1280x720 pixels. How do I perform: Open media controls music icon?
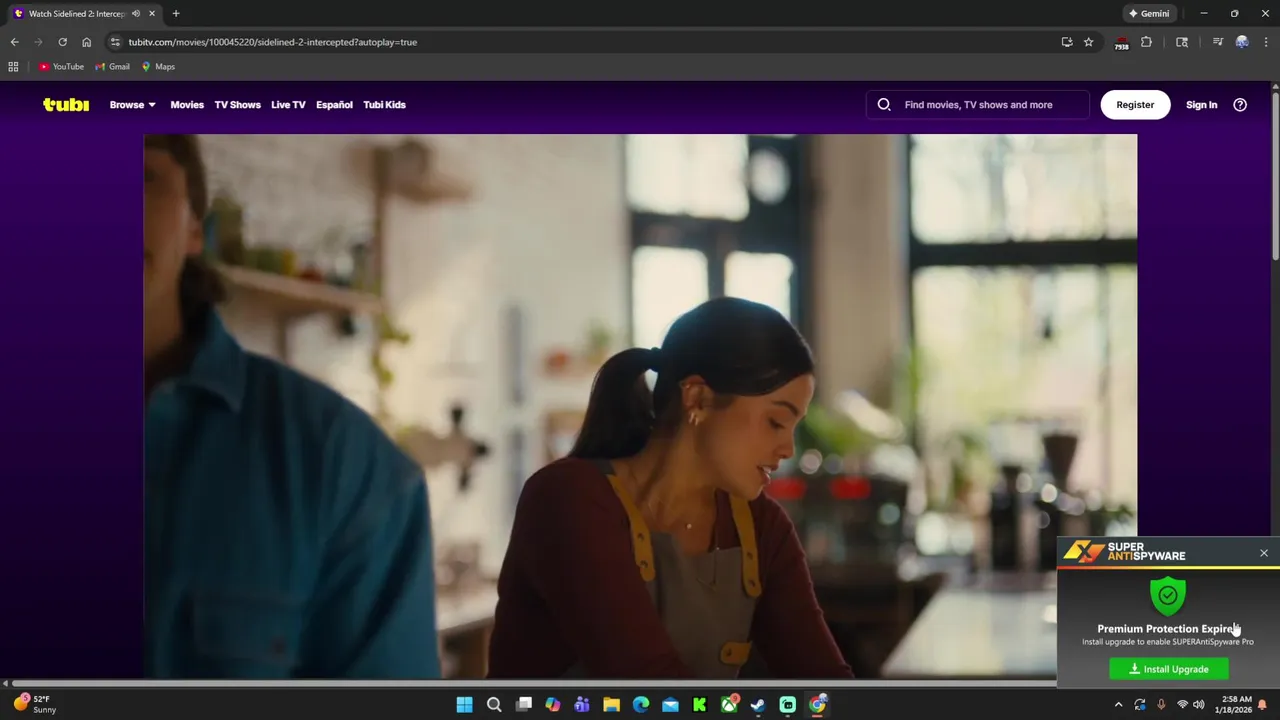1217,42
